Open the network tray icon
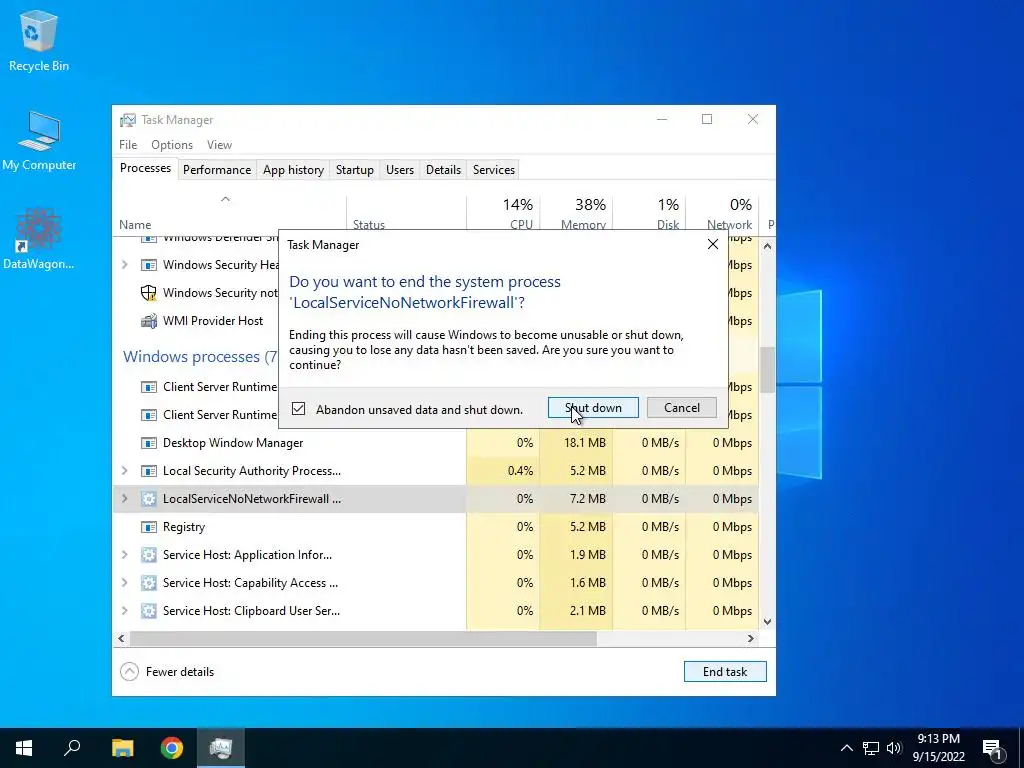Screen dimensions: 1024x768 (871, 748)
